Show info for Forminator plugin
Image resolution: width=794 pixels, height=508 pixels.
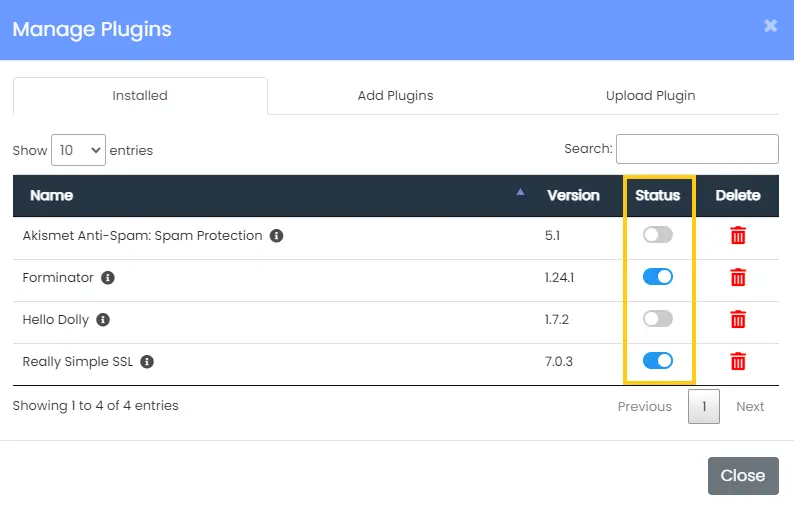(x=107, y=278)
